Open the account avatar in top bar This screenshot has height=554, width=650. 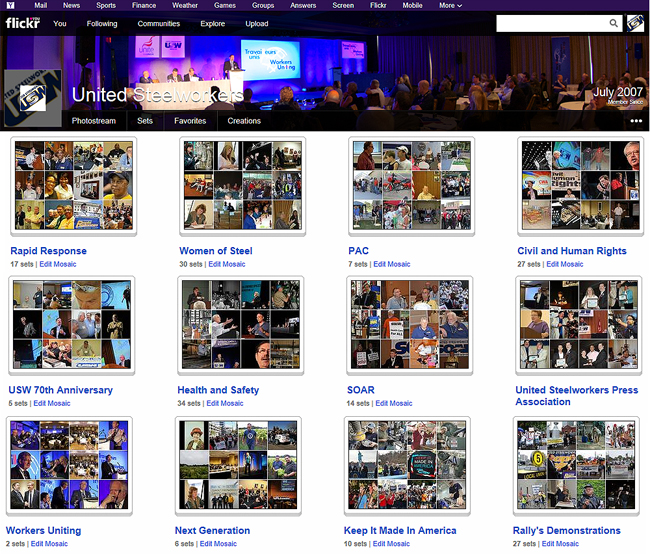click(x=635, y=23)
